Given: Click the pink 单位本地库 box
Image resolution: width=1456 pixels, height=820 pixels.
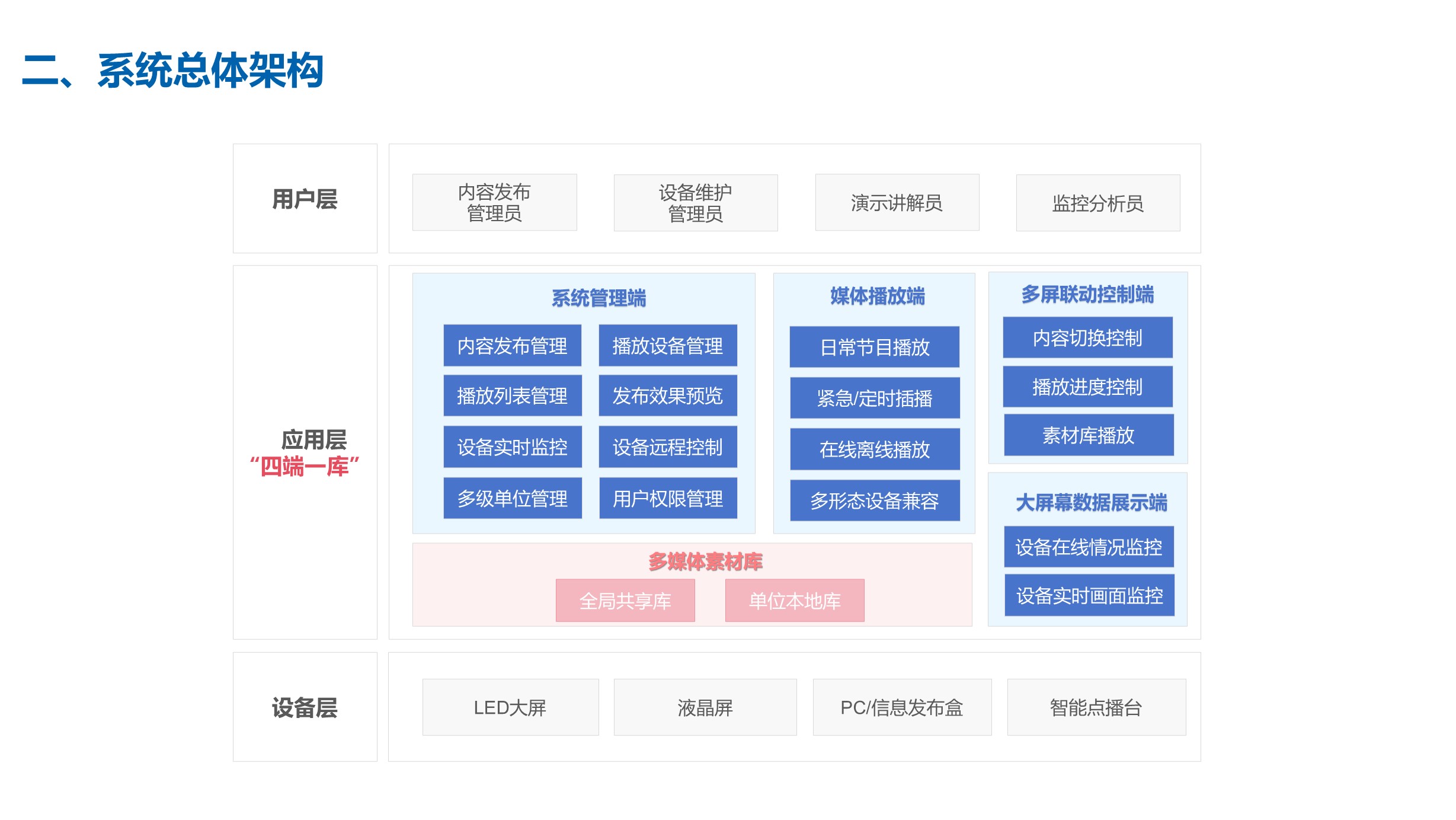Looking at the screenshot, I should point(794,601).
